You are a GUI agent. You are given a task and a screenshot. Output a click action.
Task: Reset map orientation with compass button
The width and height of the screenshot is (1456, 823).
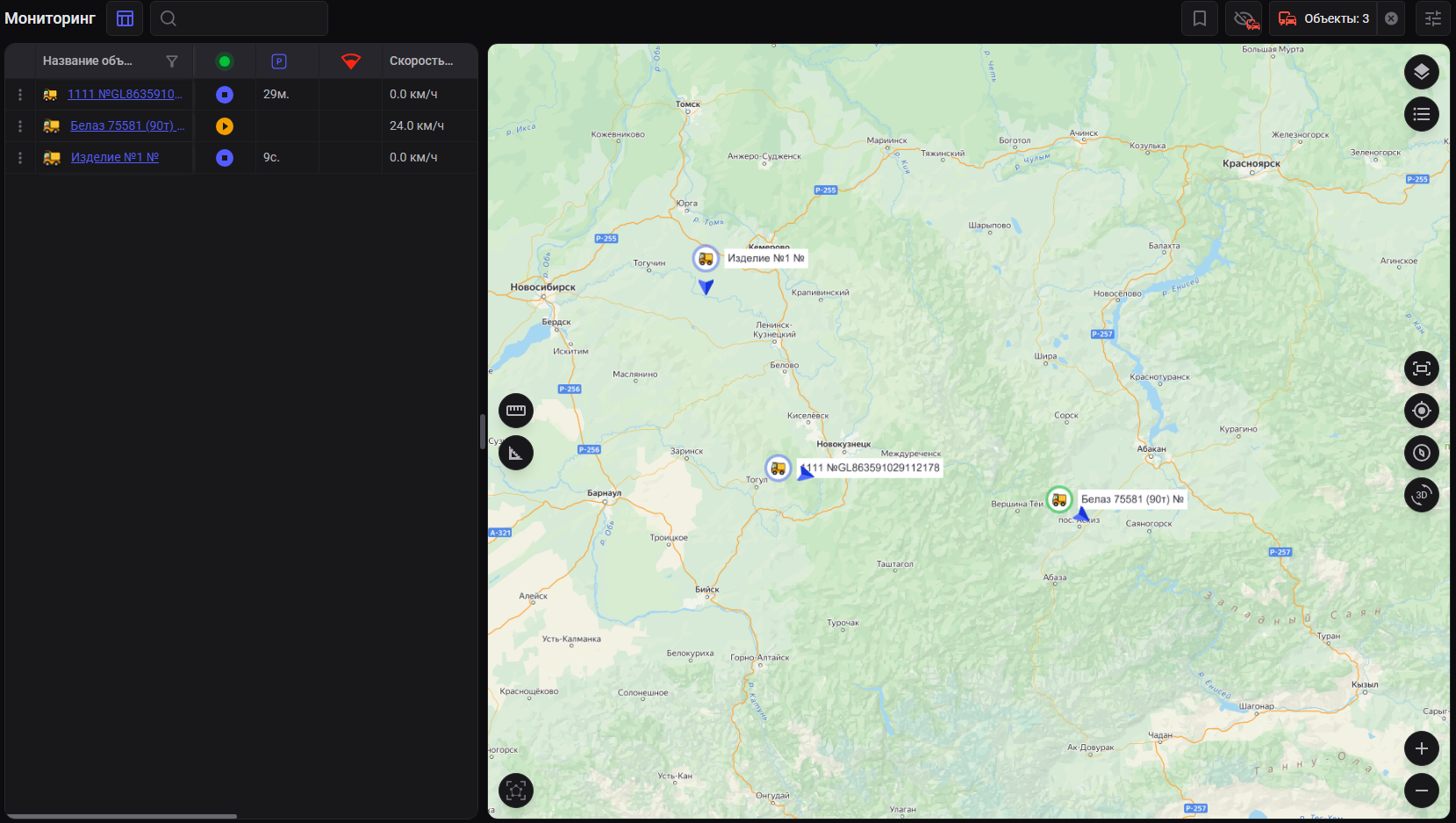point(1421,453)
